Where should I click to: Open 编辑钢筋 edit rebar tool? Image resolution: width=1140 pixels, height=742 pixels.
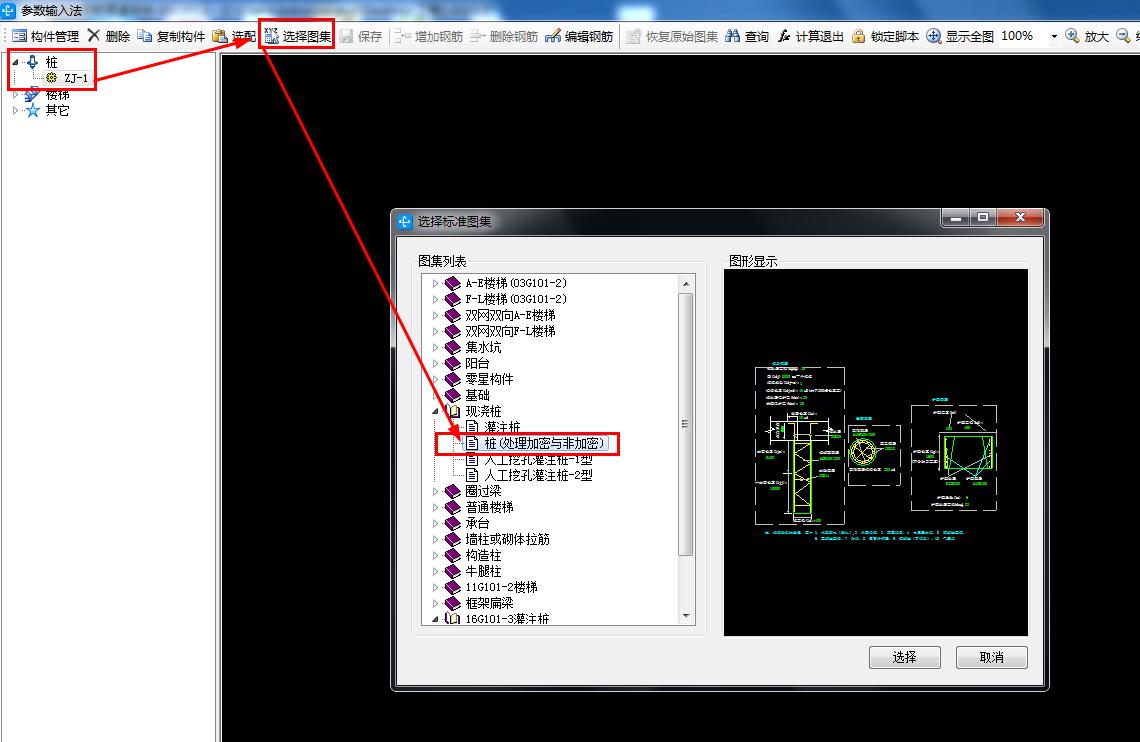[x=579, y=36]
